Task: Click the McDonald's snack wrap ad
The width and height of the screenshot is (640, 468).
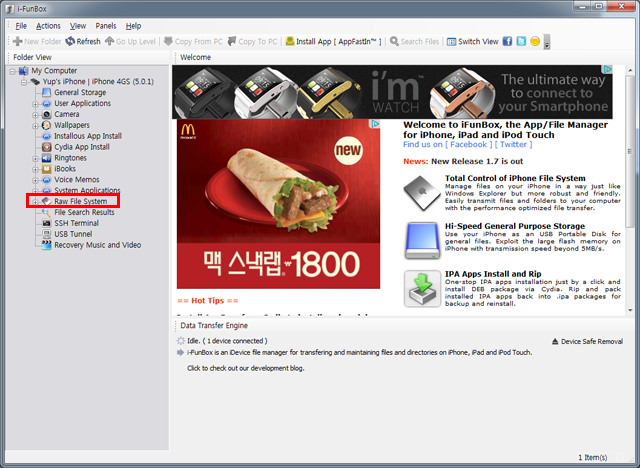Action: (x=278, y=204)
